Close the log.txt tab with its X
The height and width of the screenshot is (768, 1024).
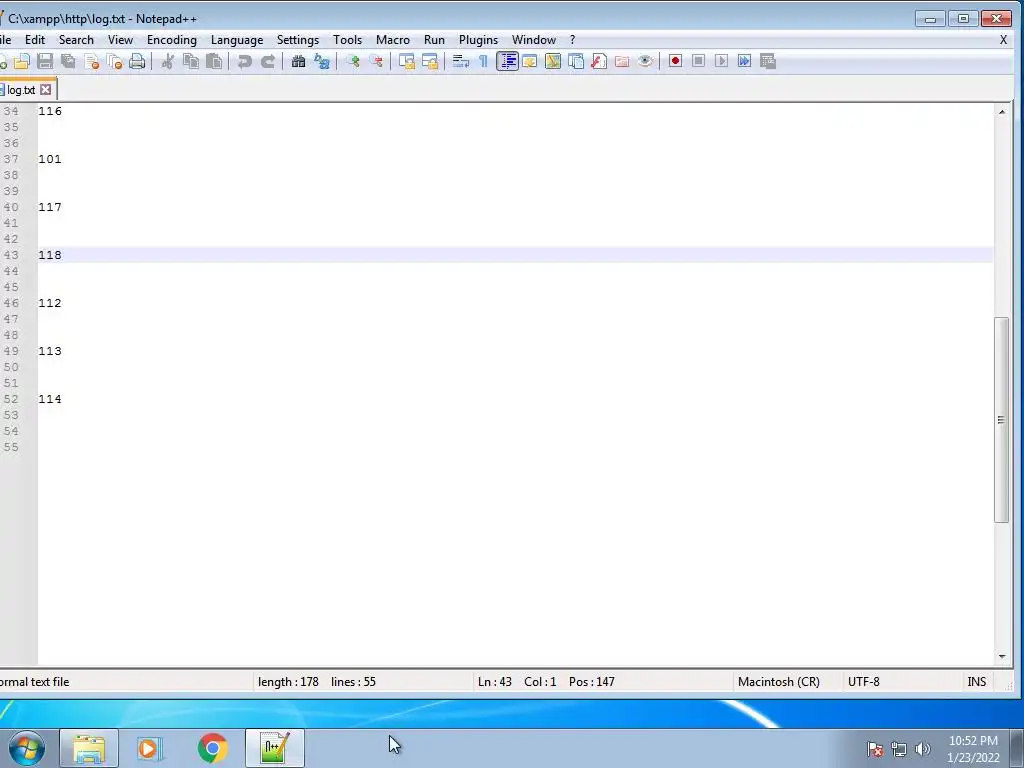46,89
